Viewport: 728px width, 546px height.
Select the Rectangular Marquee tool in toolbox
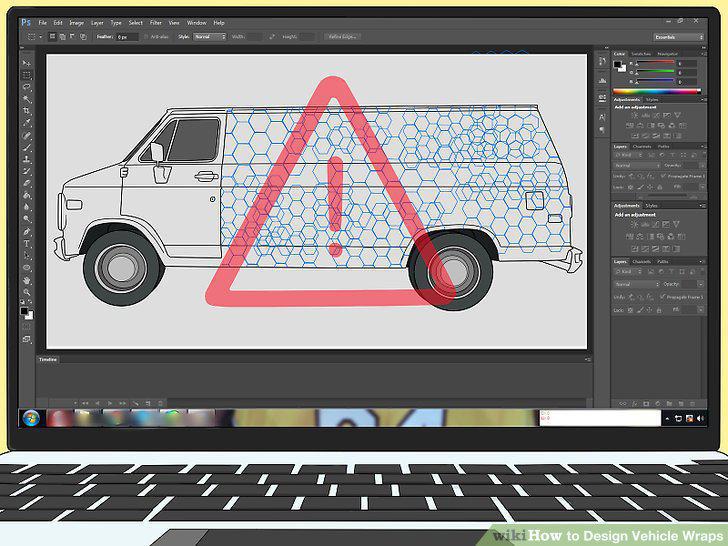(26, 75)
